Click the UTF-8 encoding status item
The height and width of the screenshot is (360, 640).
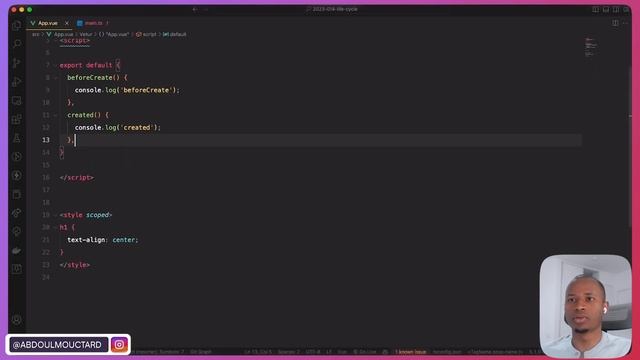[313, 352]
